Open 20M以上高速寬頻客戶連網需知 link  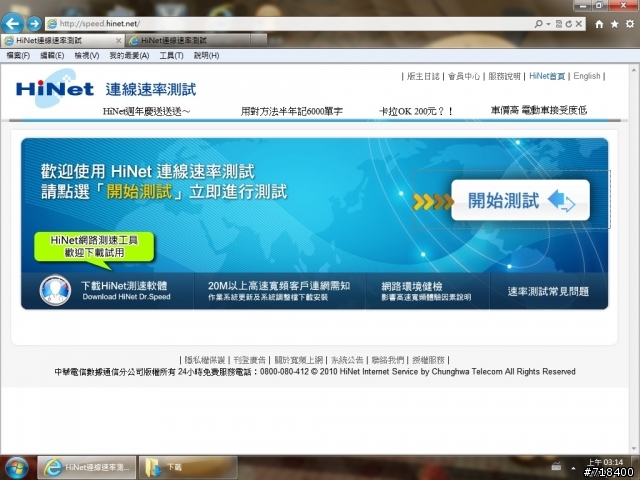[279, 291]
